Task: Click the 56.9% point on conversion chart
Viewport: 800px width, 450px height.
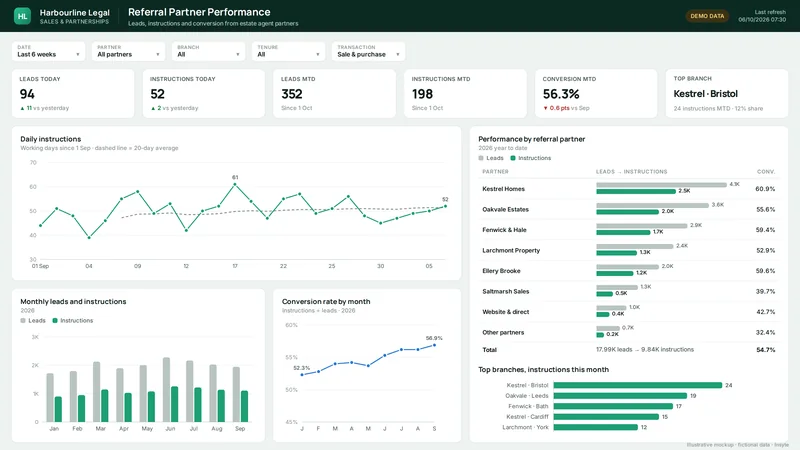Action: coord(435,345)
